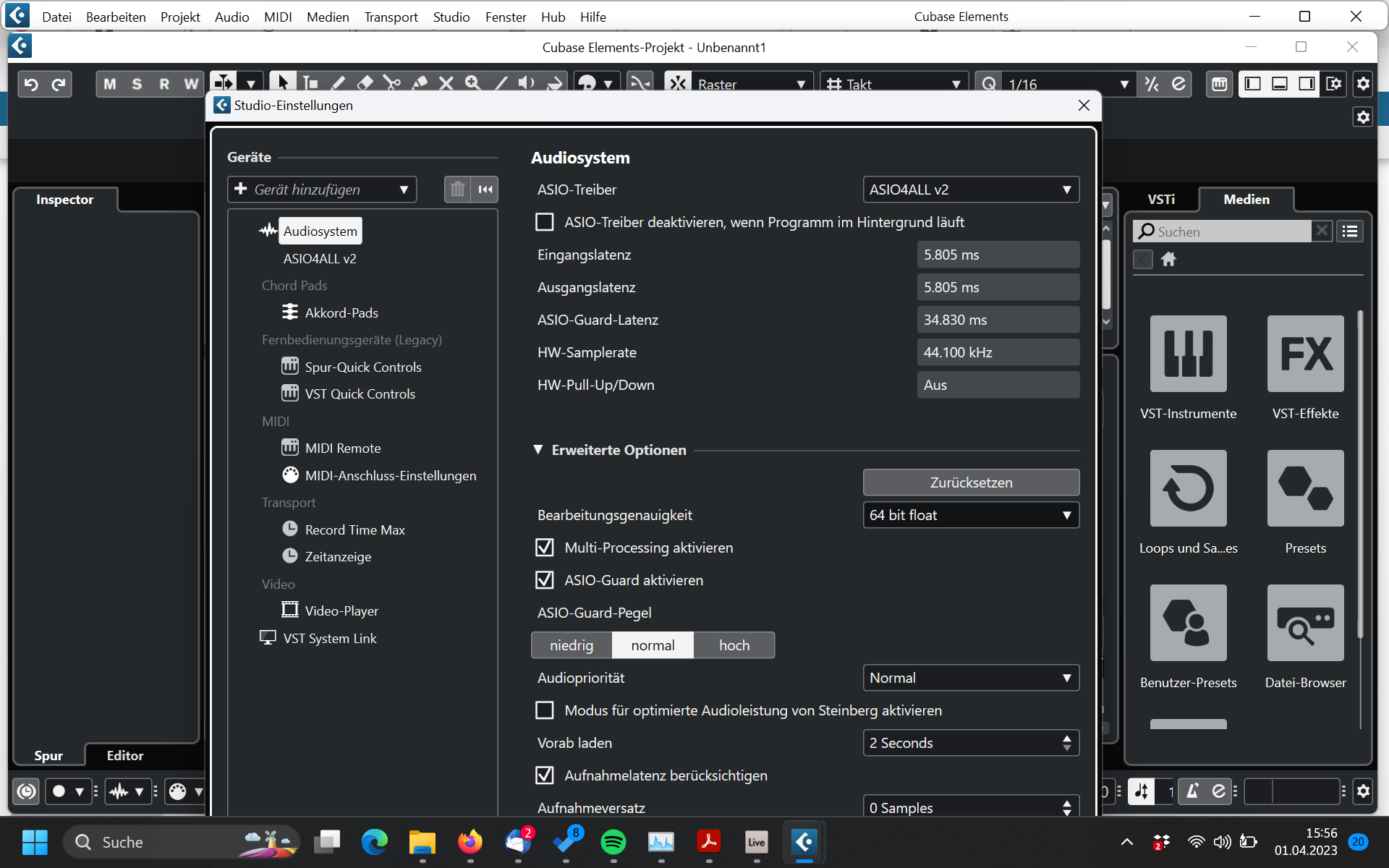Open Presets tile in Medien
1389x868 pixels.
coord(1306,488)
